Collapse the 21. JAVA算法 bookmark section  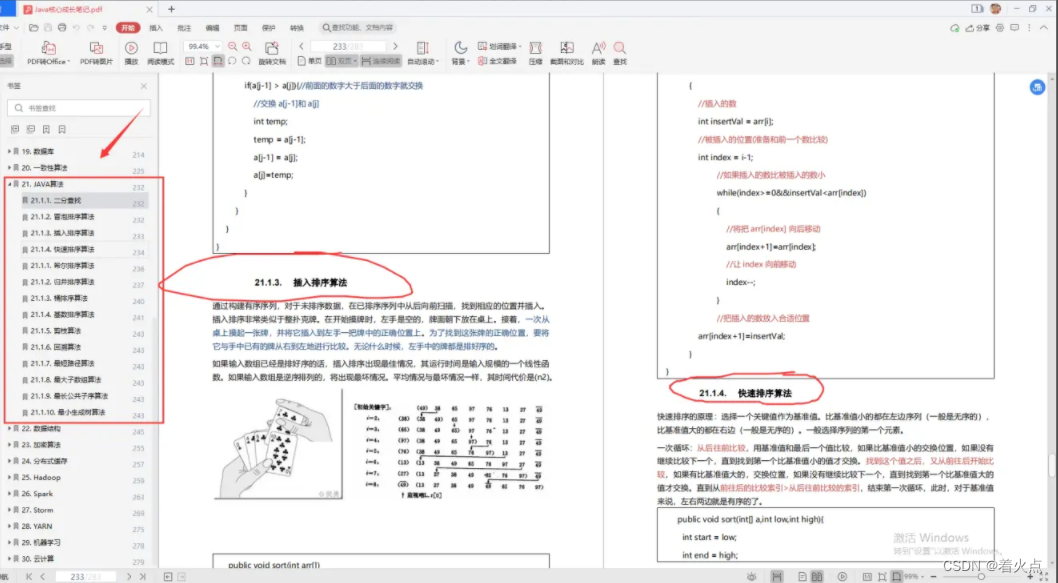pyautogui.click(x=12, y=184)
